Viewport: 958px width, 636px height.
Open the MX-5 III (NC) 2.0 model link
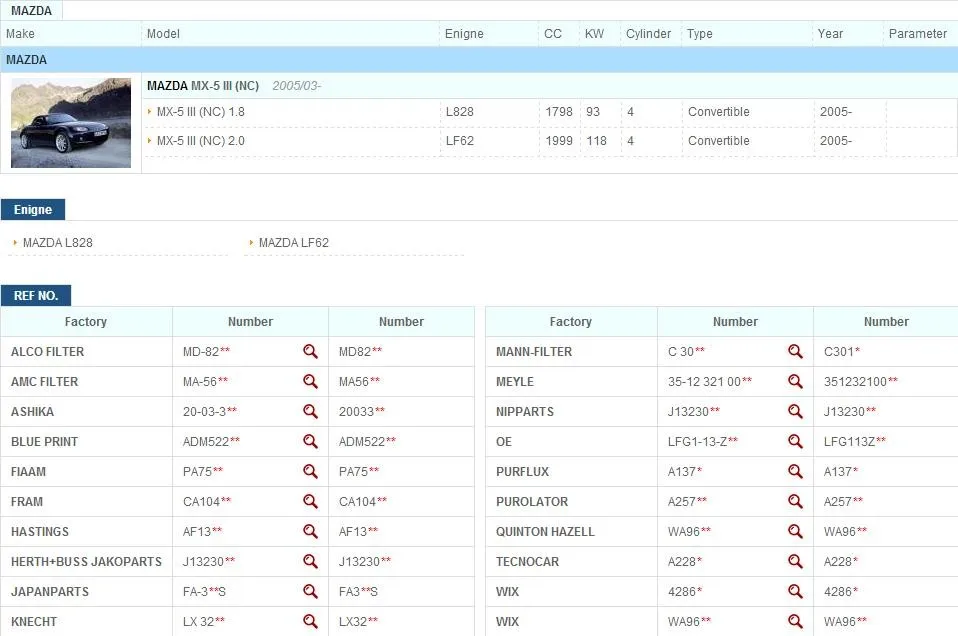(200, 141)
